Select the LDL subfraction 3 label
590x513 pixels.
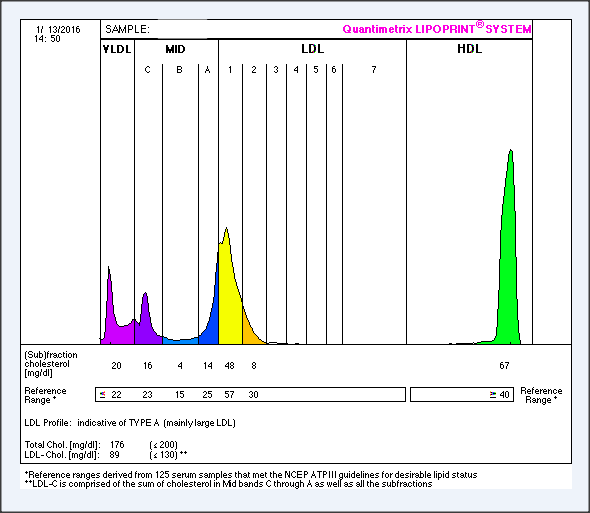[276, 70]
